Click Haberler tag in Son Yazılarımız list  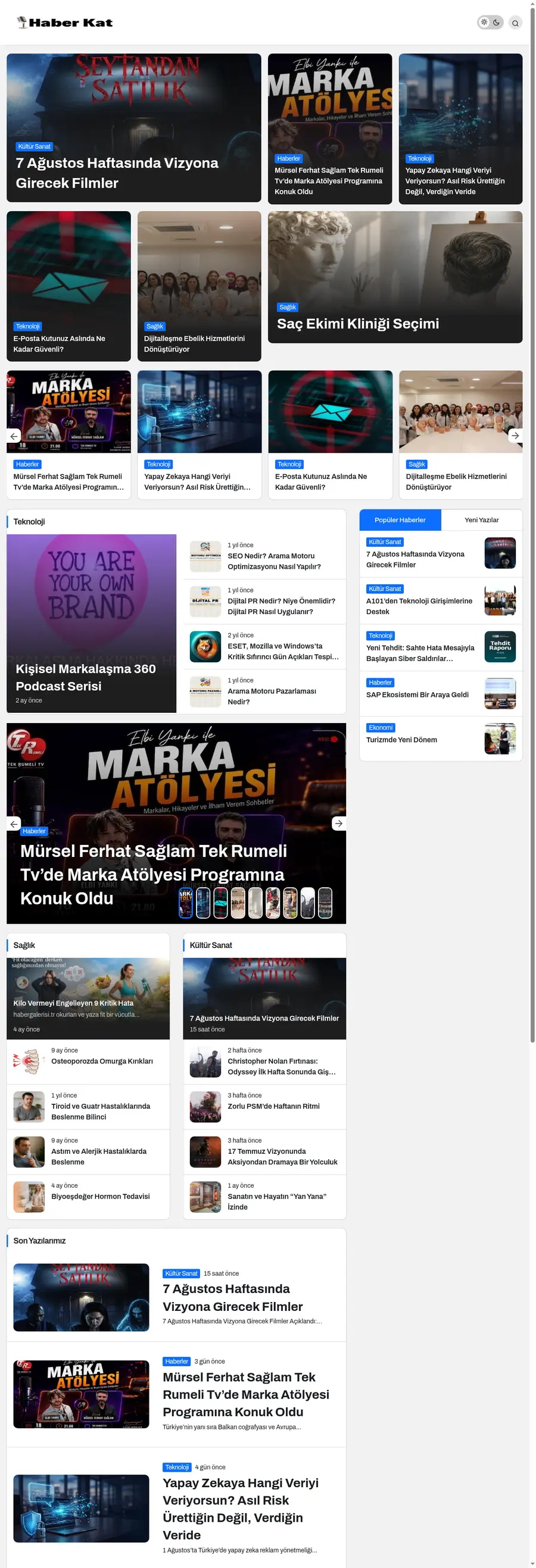[x=177, y=1361]
